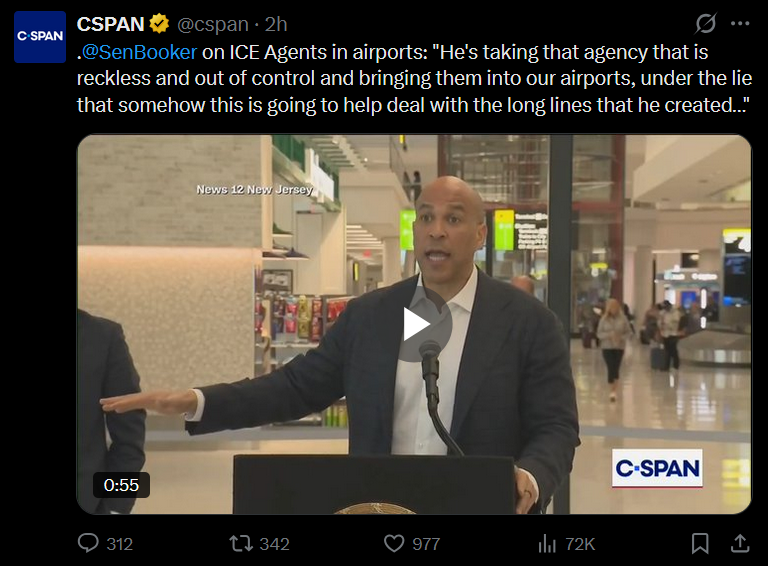
Task: Click the 342 reposts count
Action: (x=274, y=544)
